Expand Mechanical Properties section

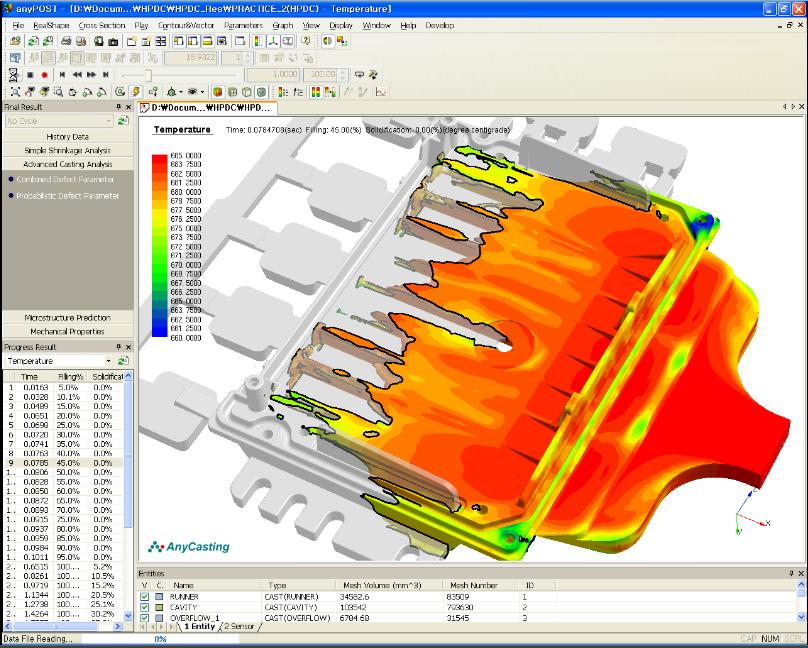[68, 332]
